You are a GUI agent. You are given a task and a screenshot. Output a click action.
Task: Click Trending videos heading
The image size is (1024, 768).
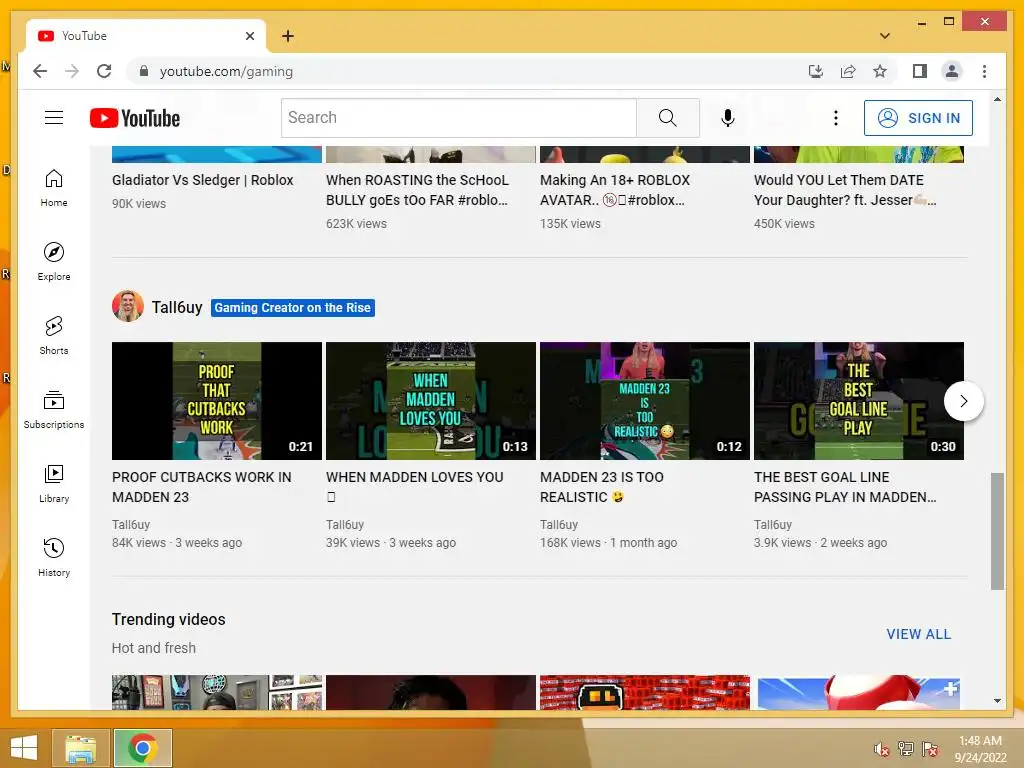[x=168, y=619]
